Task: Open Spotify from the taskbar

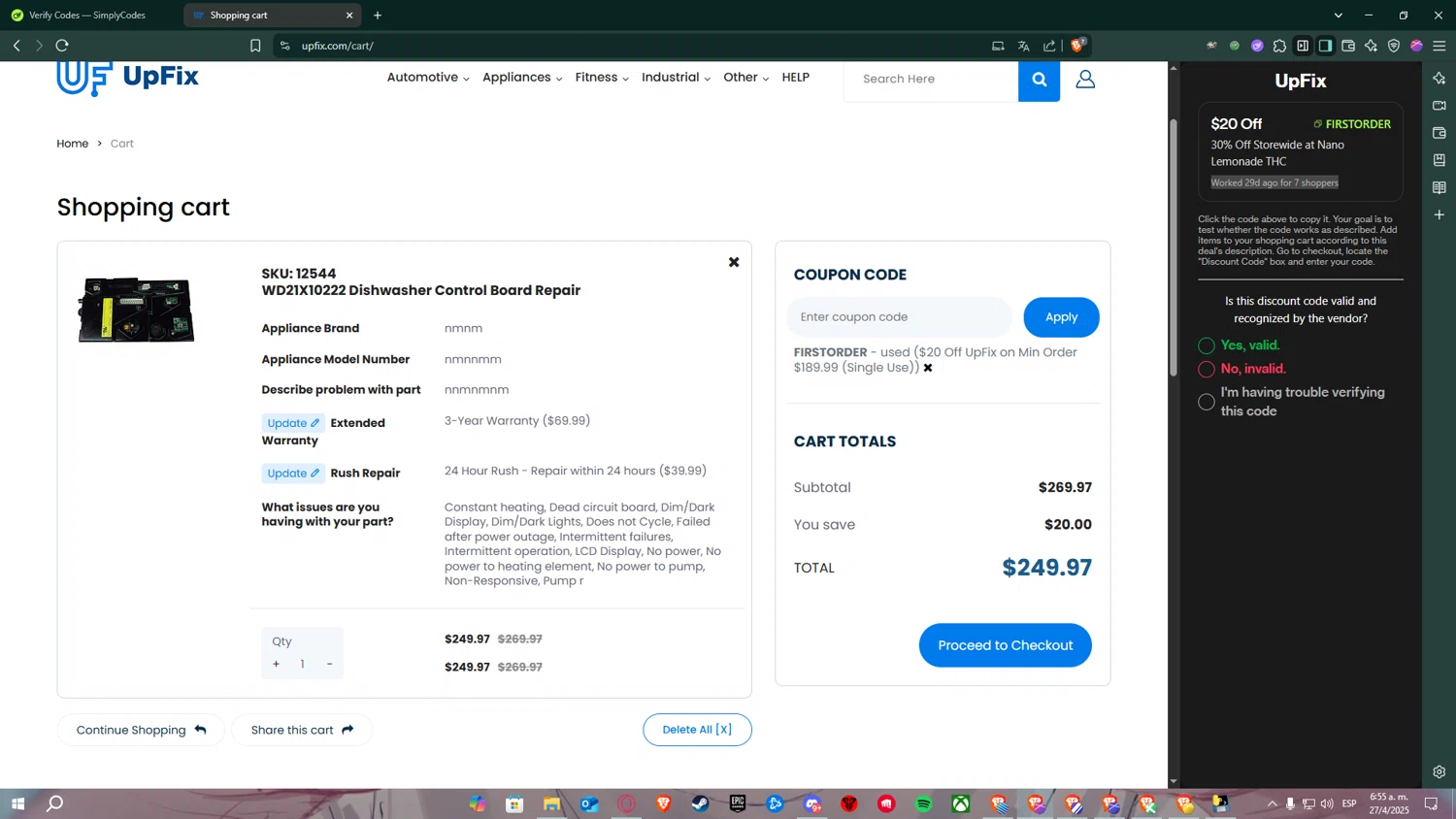Action: pos(923,803)
